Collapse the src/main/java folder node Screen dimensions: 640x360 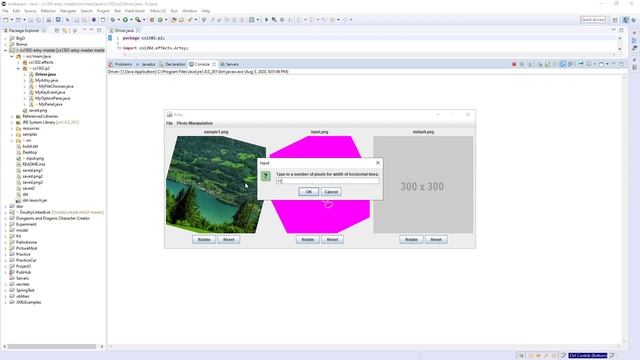12,56
